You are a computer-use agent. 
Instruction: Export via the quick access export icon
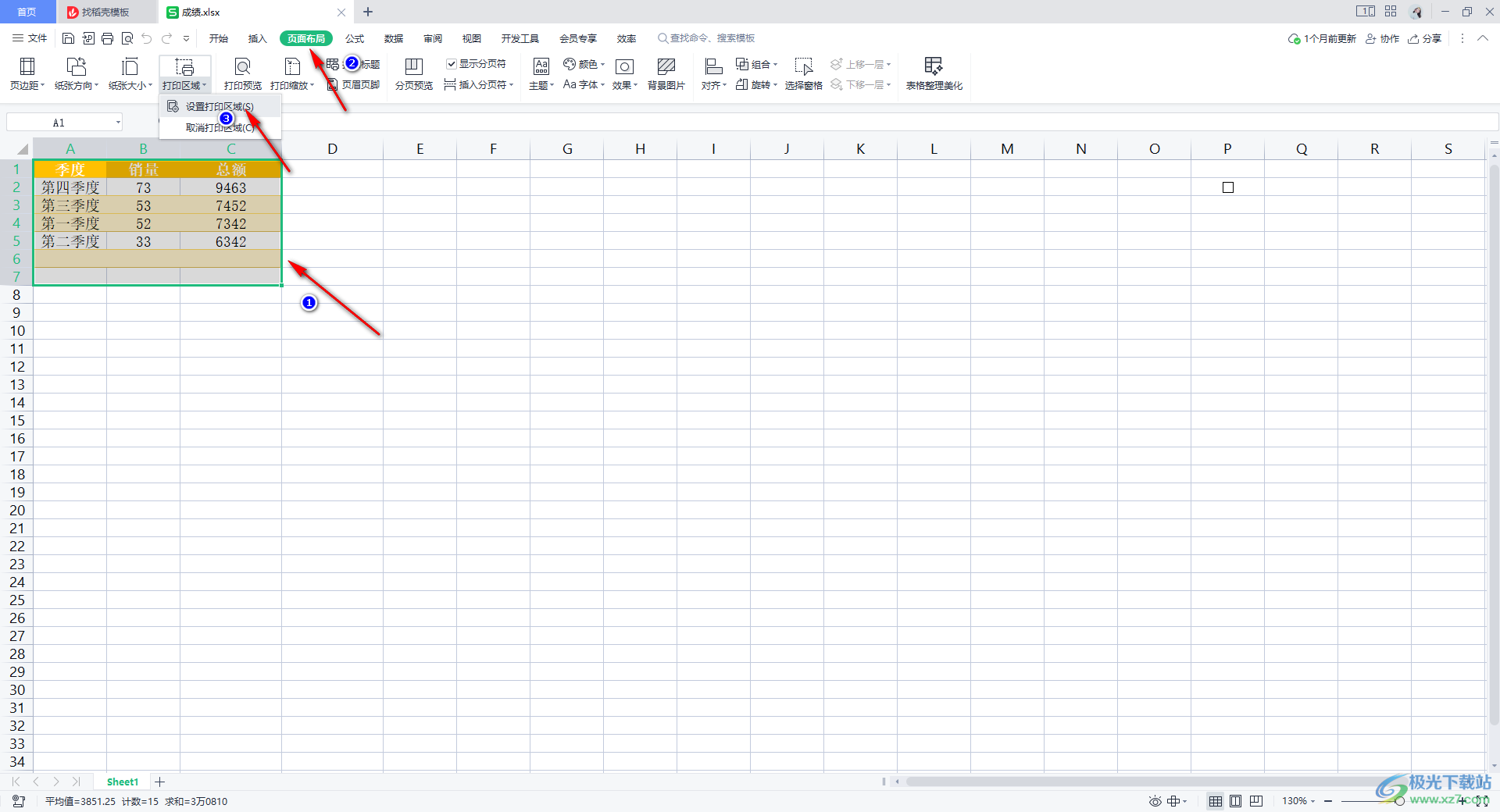click(88, 38)
